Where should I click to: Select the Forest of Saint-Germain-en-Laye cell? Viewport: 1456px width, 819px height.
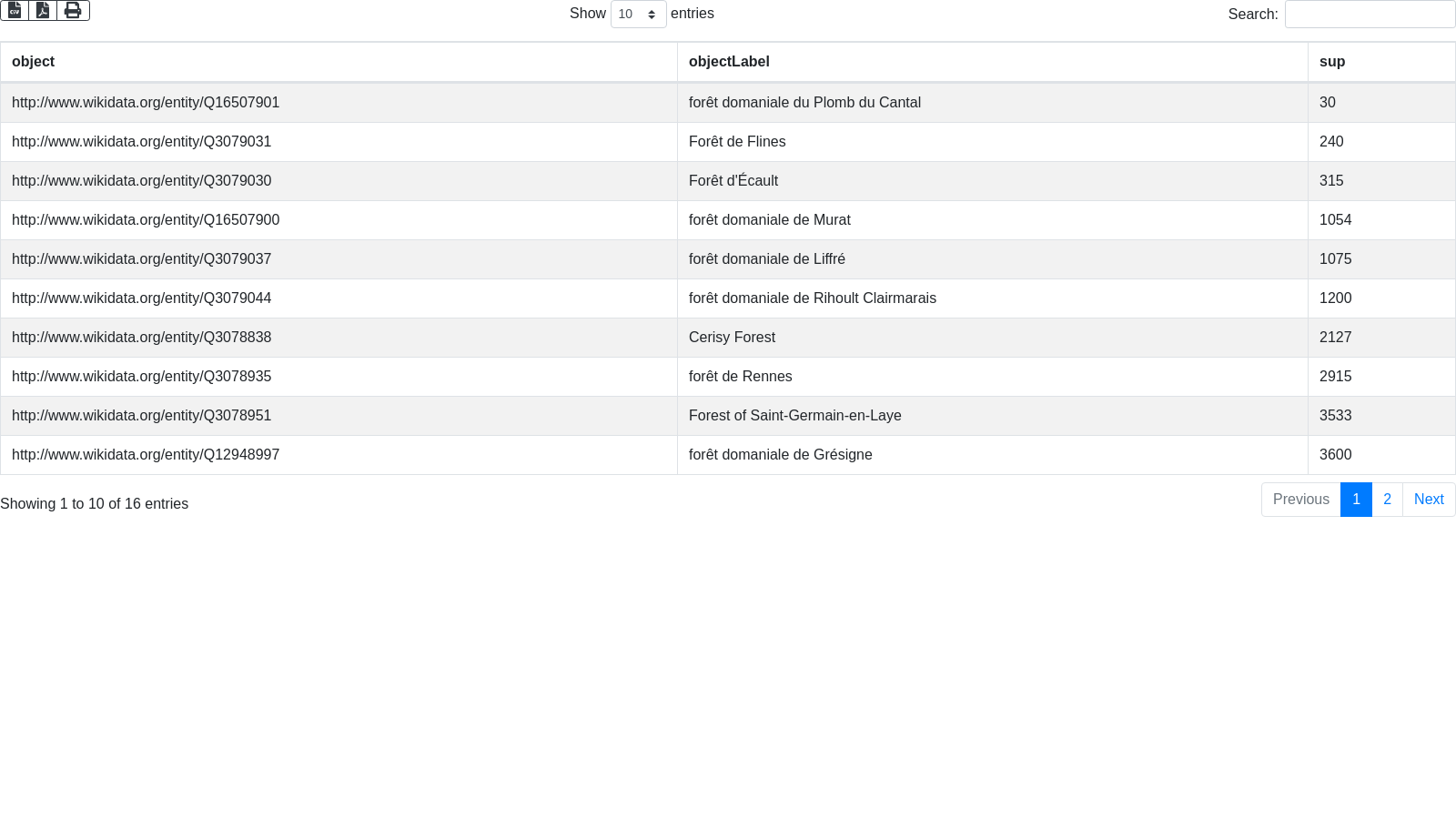click(x=794, y=416)
